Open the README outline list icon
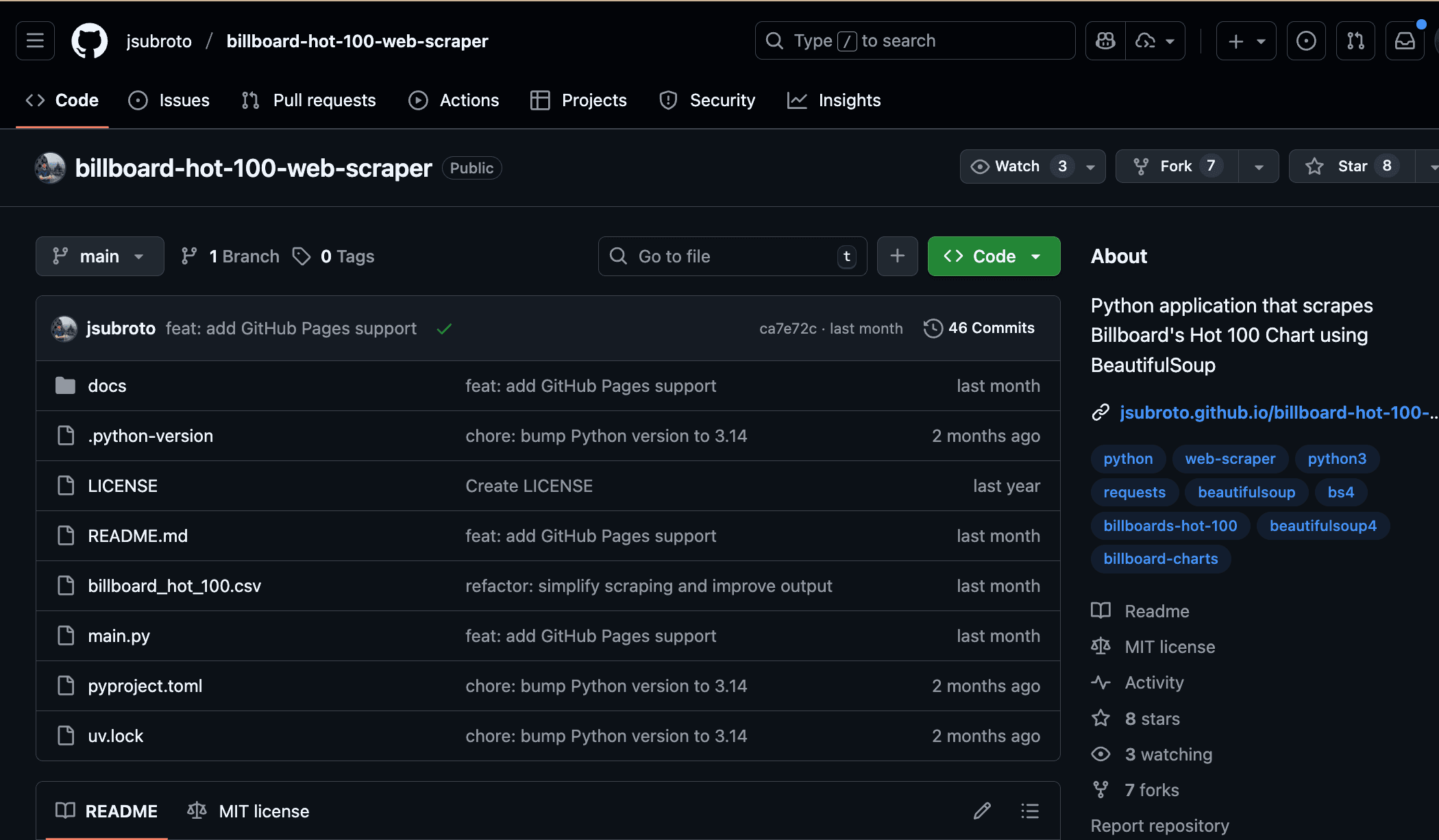Image resolution: width=1439 pixels, height=840 pixels. (x=1030, y=811)
